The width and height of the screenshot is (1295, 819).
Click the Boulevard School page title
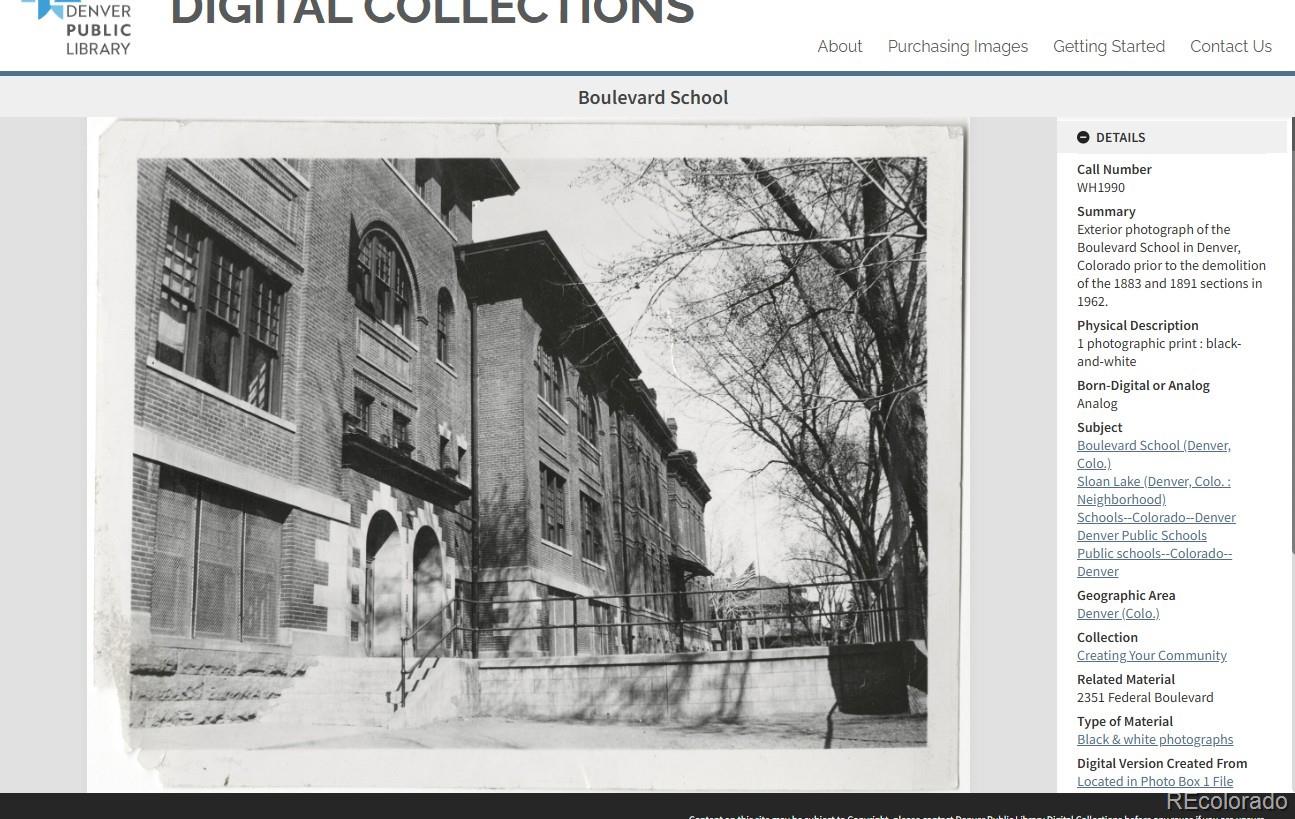point(653,97)
